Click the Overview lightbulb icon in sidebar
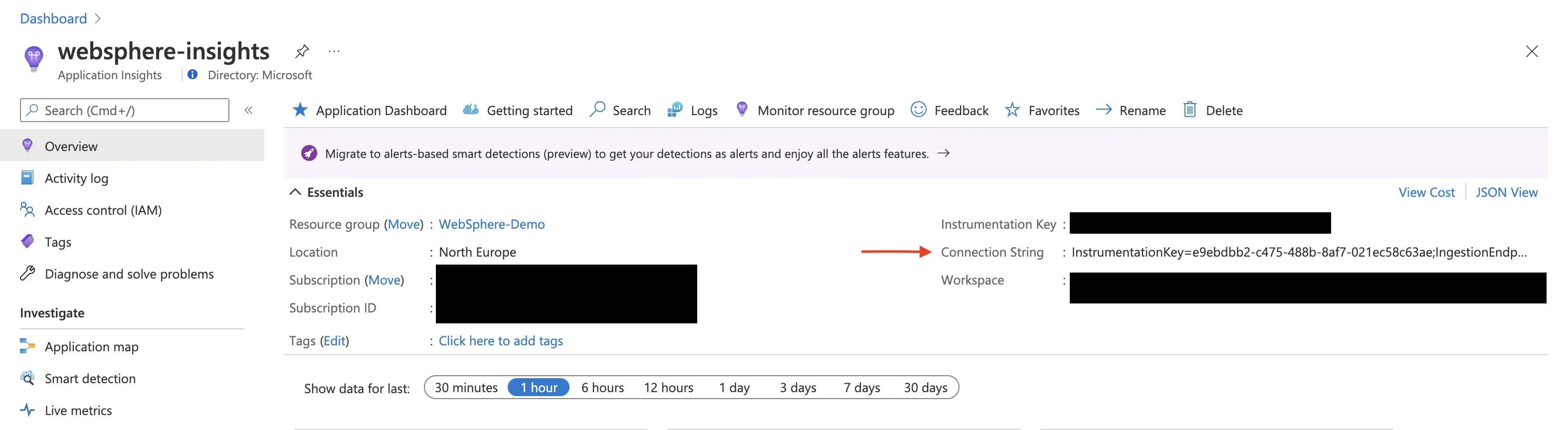This screenshot has width=1568, height=430. point(27,145)
